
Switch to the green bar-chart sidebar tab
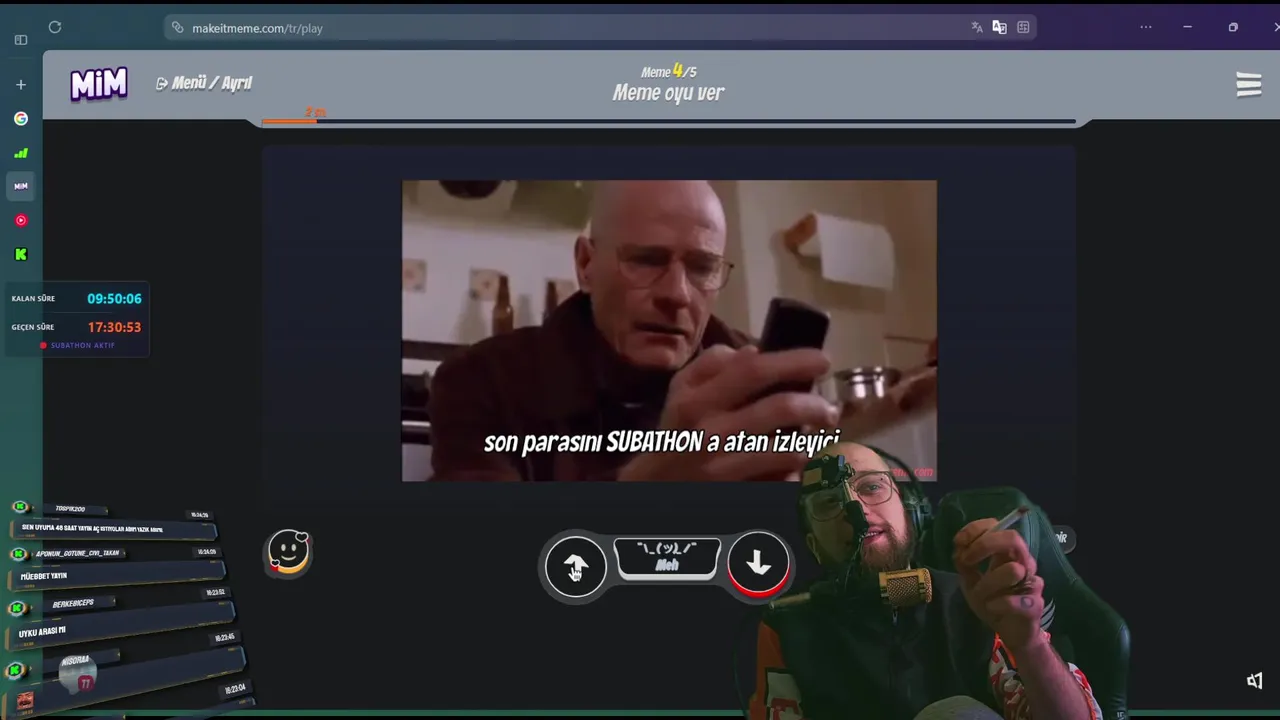point(21,153)
